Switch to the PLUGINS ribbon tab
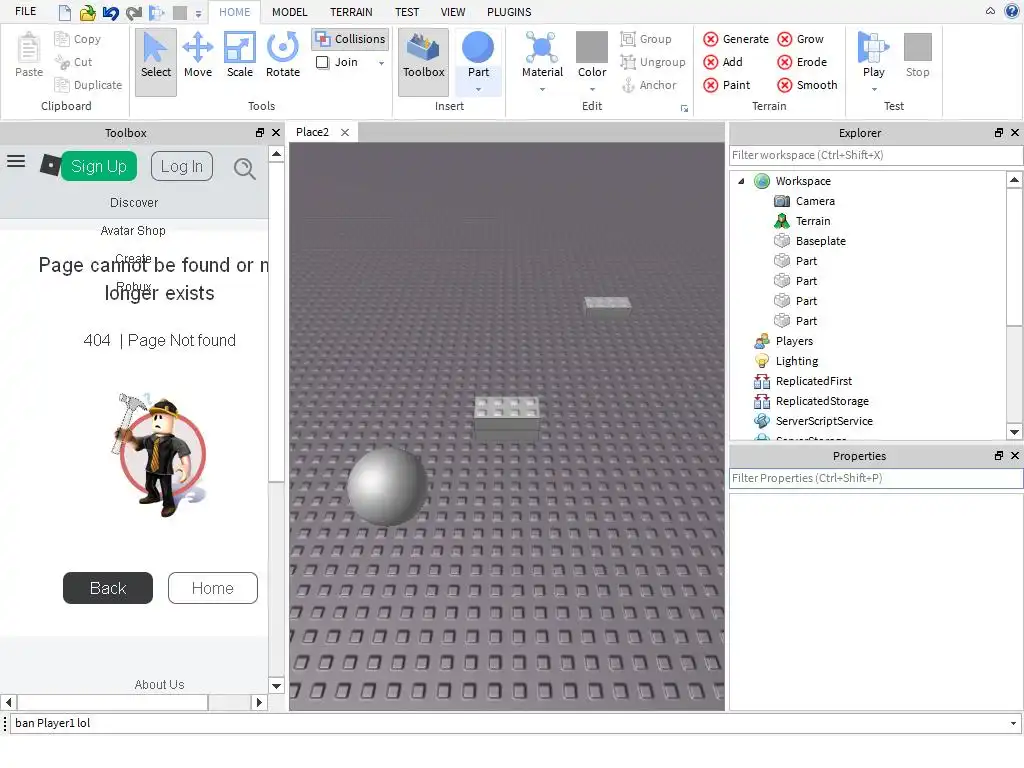The width and height of the screenshot is (1024, 768). pyautogui.click(x=509, y=12)
